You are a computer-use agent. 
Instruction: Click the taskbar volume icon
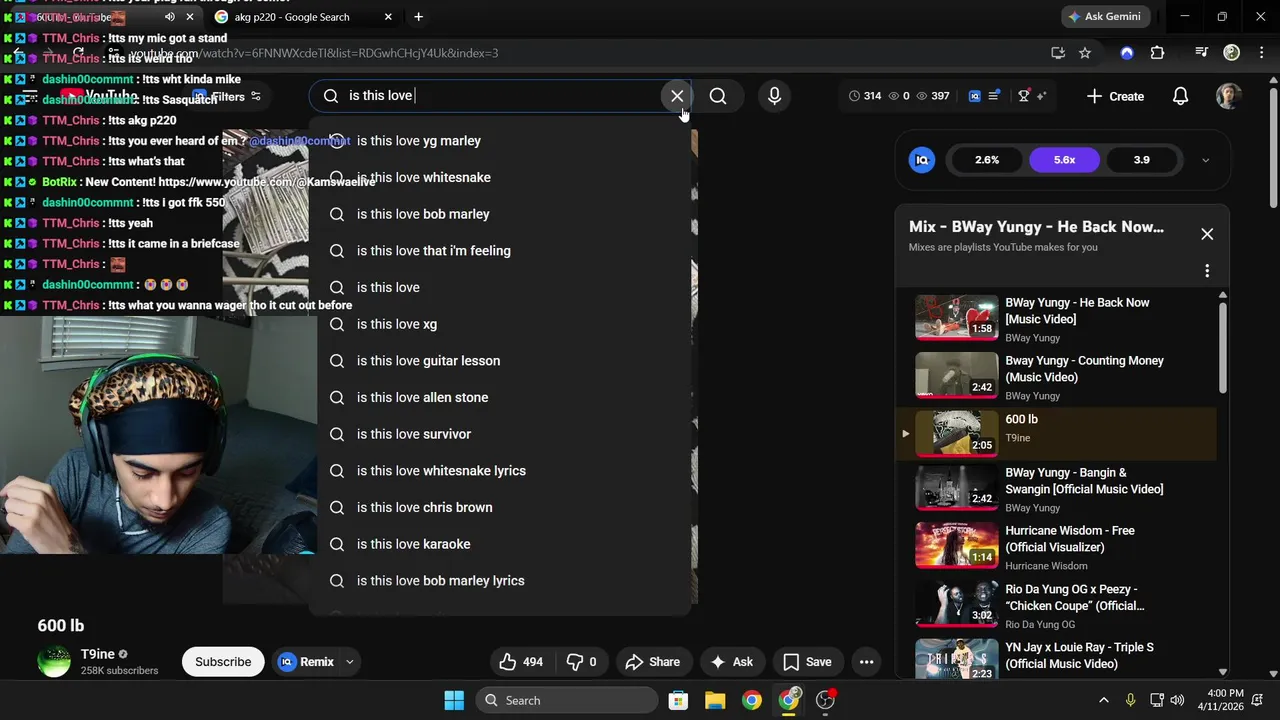point(1177,700)
